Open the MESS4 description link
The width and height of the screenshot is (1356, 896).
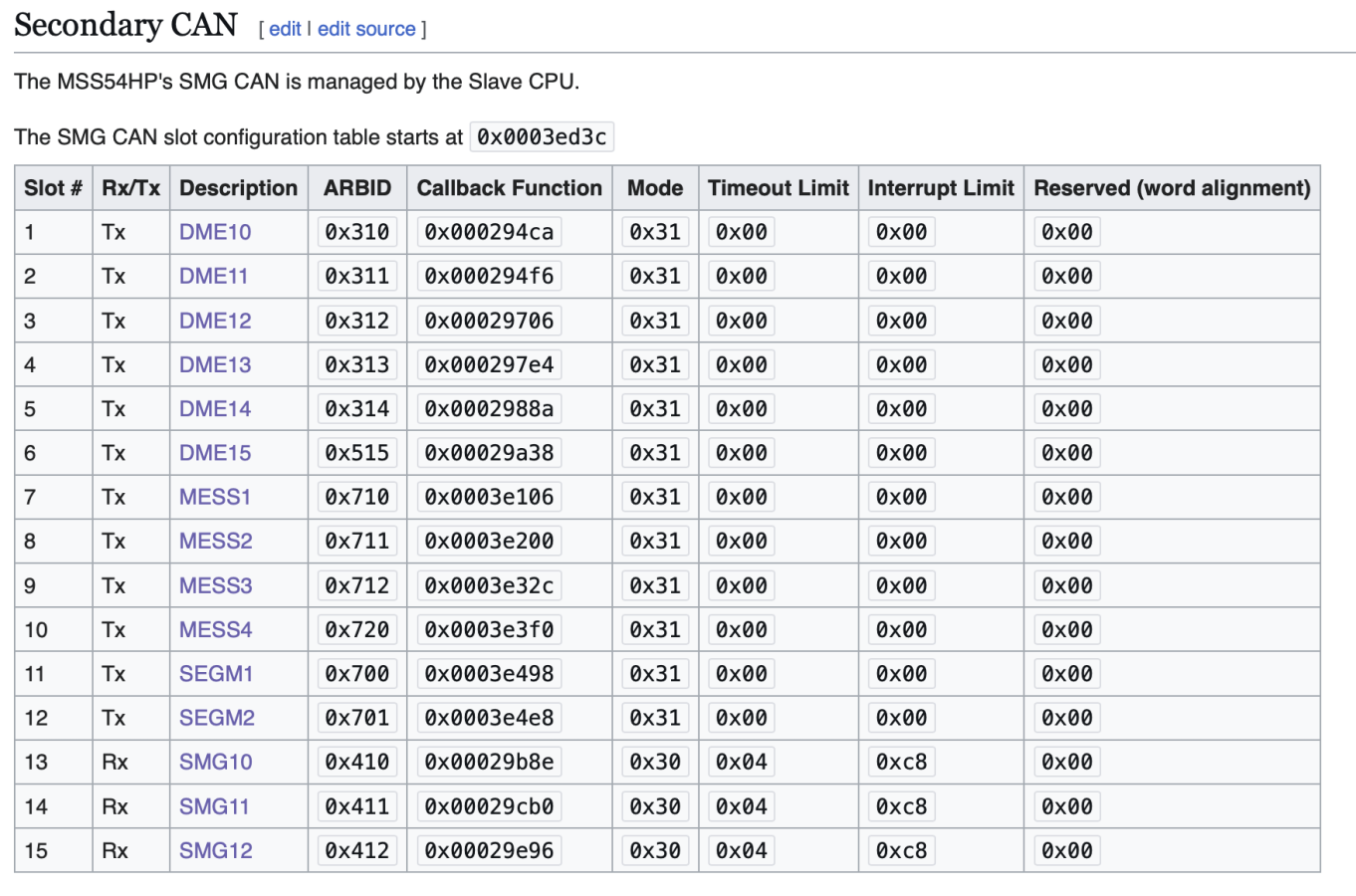pos(215,629)
